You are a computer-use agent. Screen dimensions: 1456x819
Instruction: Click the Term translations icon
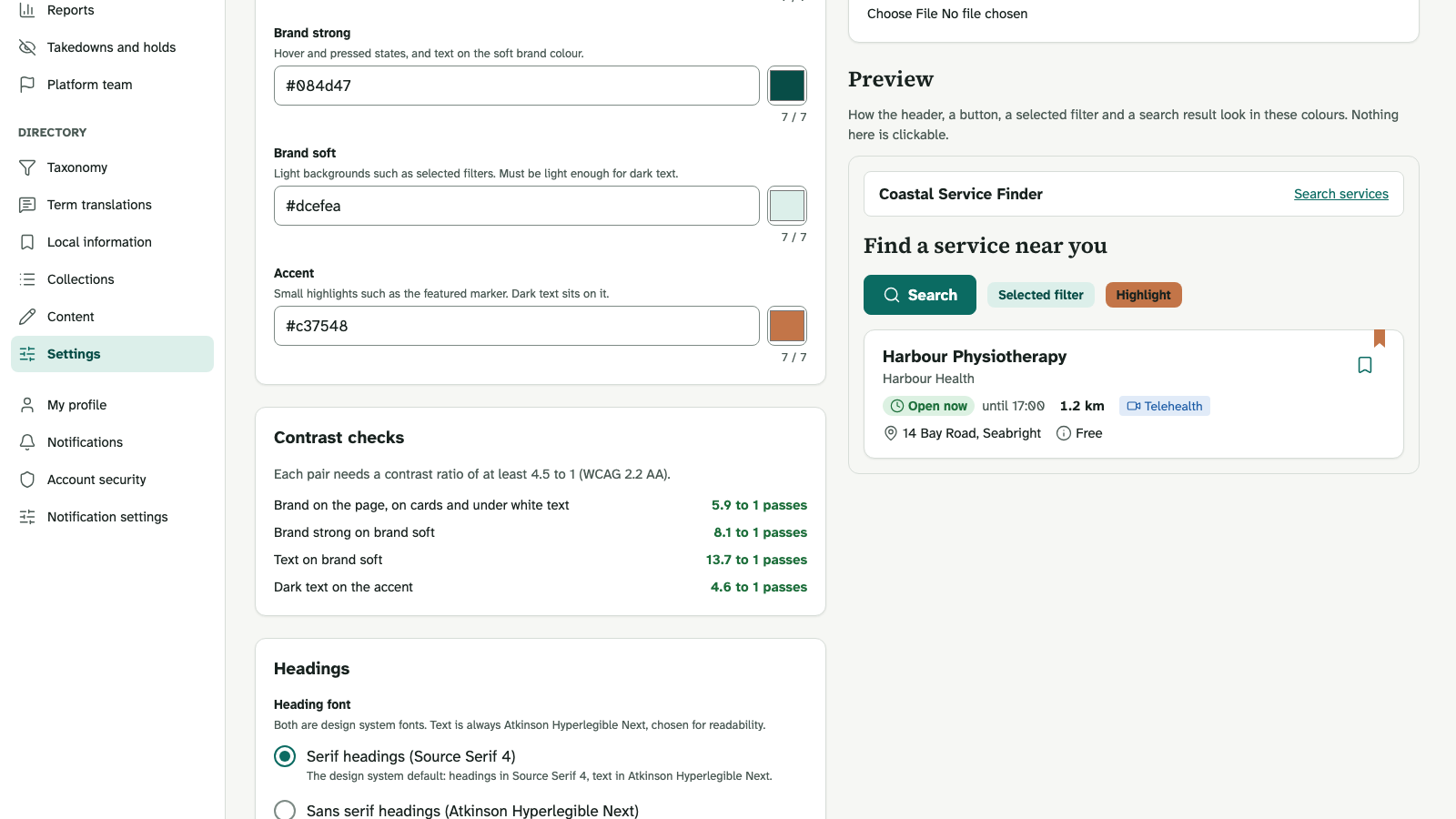27,205
